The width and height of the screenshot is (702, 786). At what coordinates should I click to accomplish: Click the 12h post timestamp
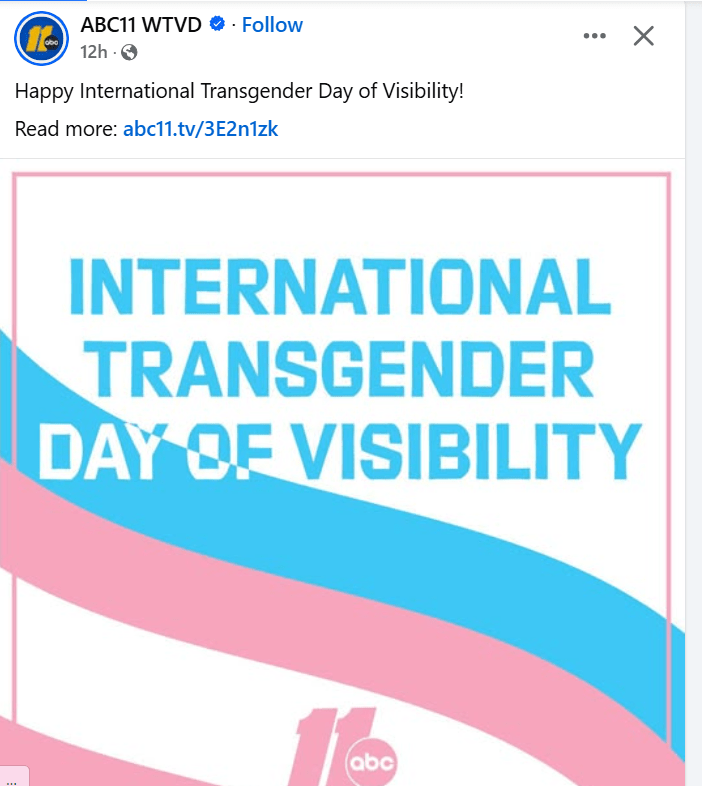[x=93, y=52]
